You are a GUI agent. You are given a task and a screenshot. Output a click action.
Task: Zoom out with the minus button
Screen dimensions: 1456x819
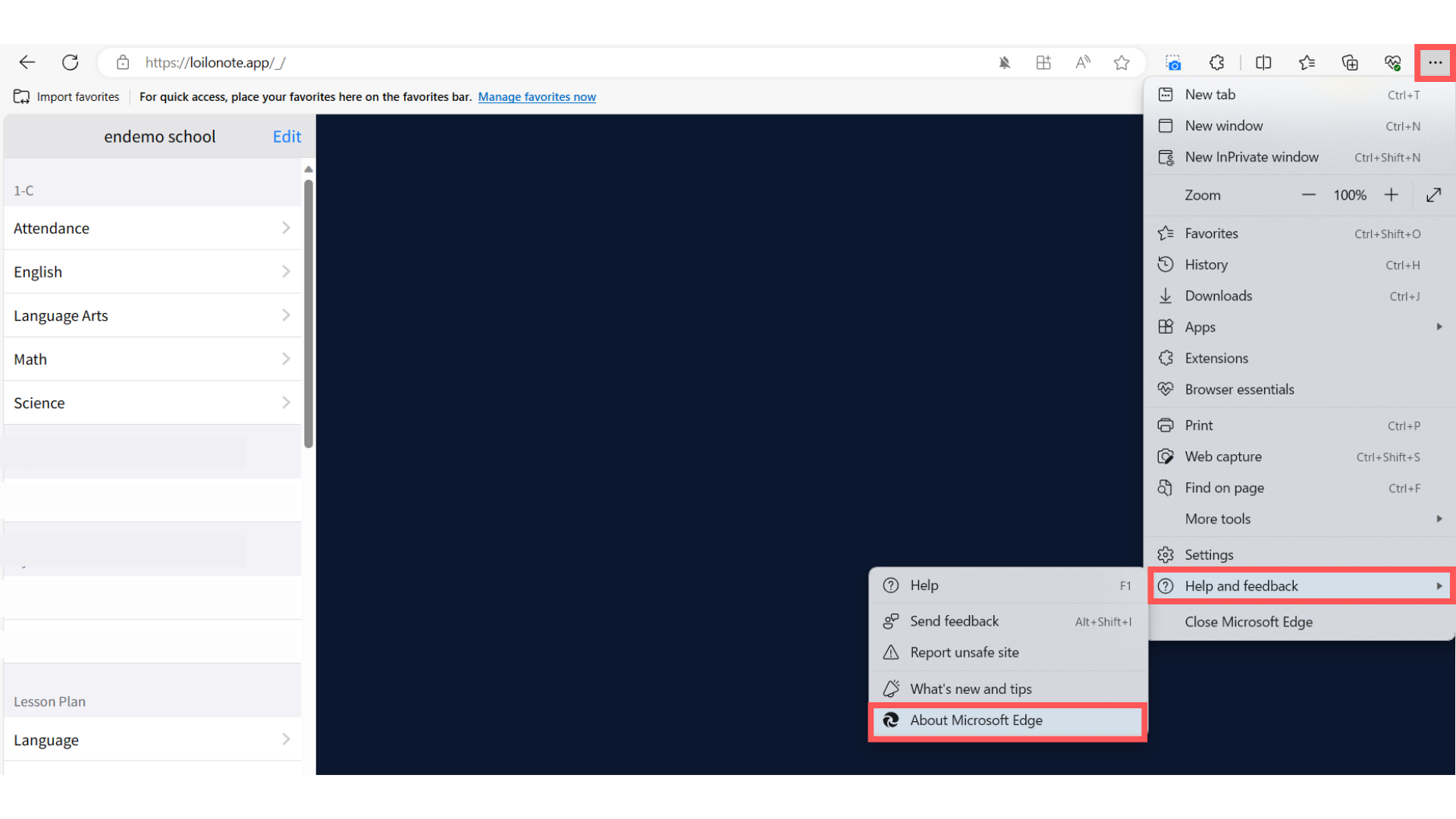click(x=1309, y=195)
